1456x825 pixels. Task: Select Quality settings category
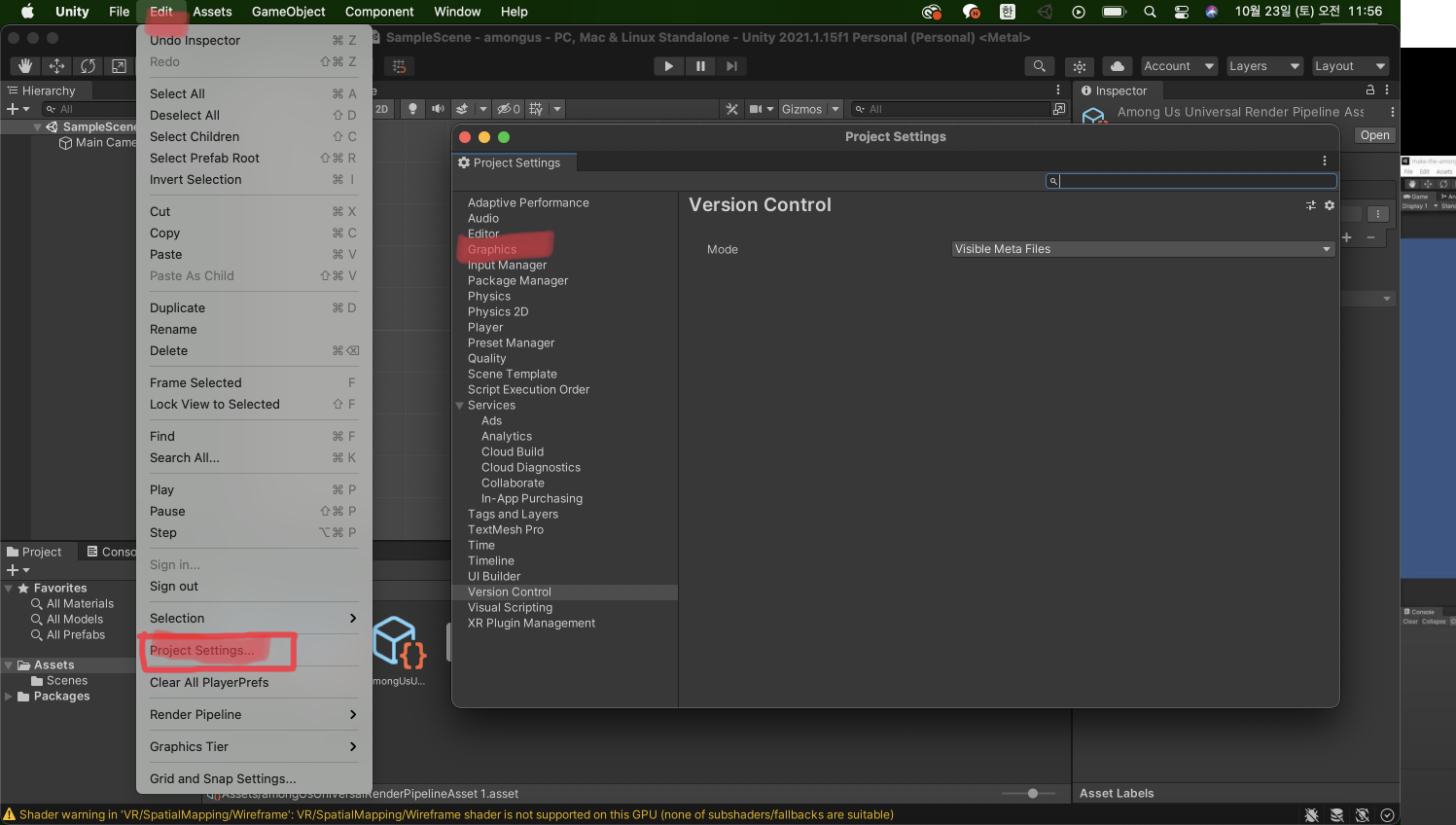coord(486,358)
